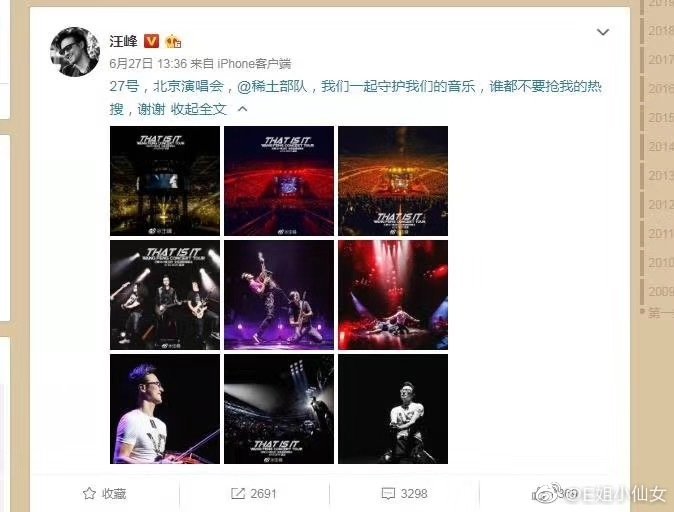Click the username 汪峰
This screenshot has width=674, height=512.
pyautogui.click(x=123, y=41)
